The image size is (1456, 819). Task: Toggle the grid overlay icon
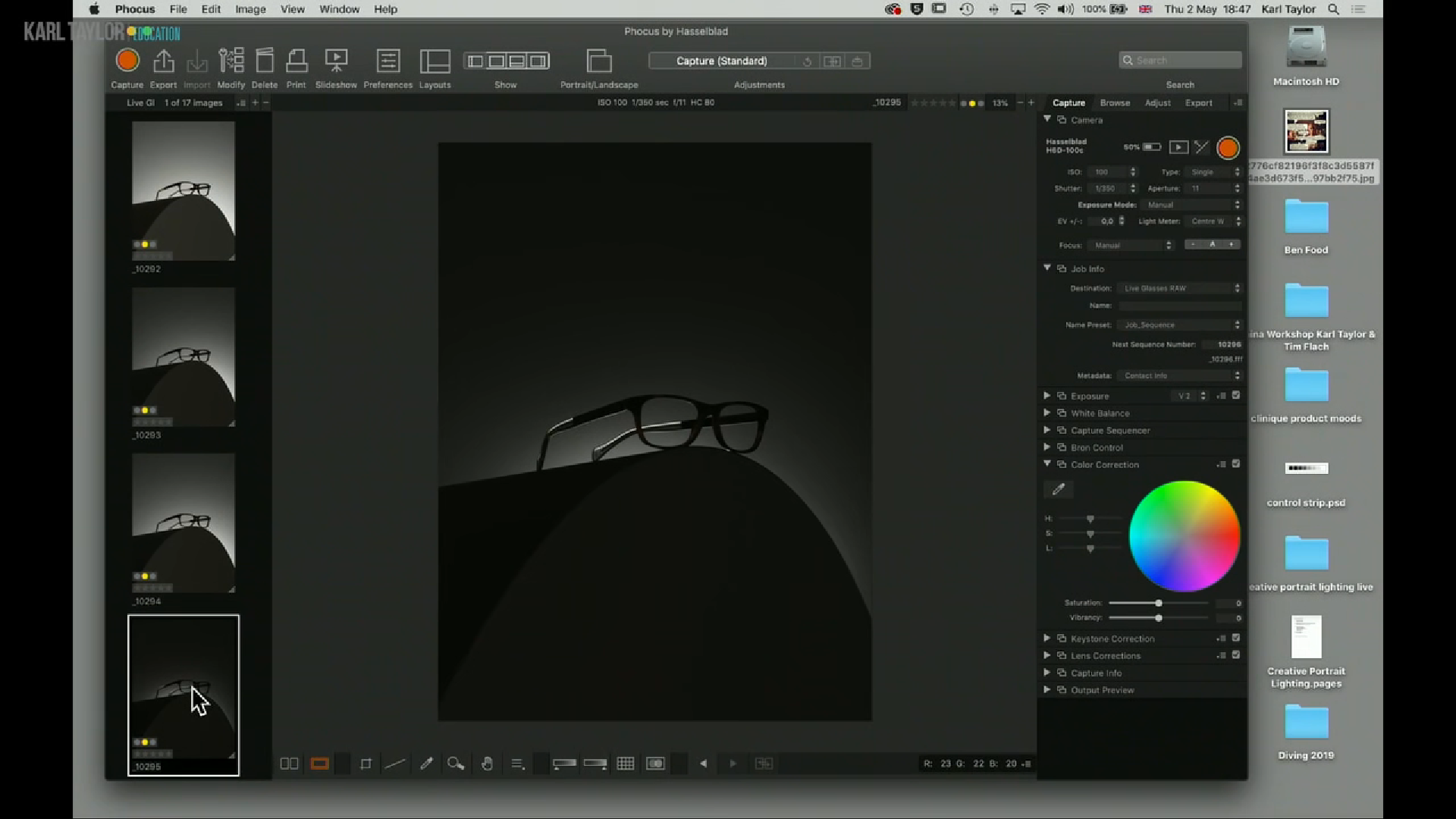[x=625, y=764]
